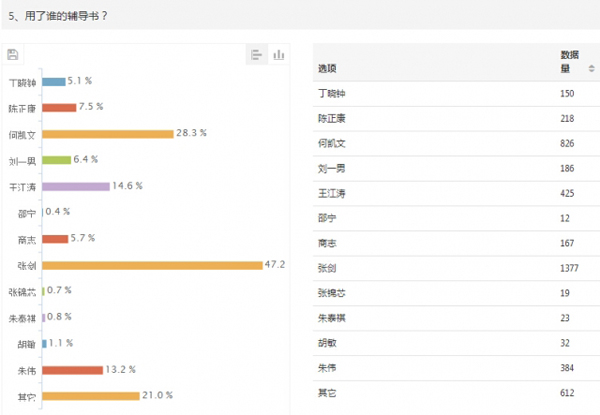Viewport: 600px width, 415px height.
Task: Click the 其它 bar showing 21.0 %
Action: pyautogui.click(x=91, y=396)
